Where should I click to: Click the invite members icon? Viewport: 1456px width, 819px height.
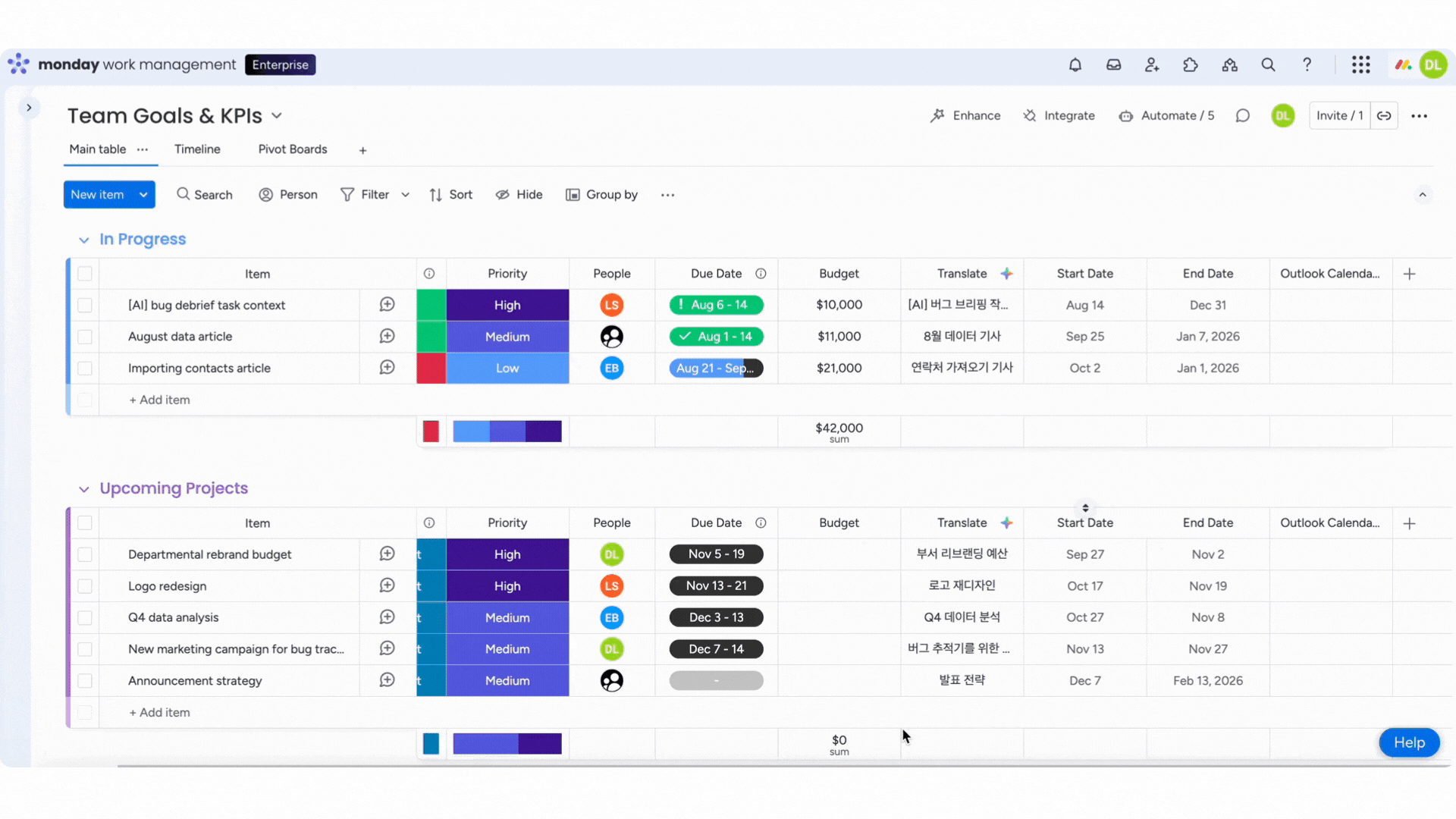coord(1152,65)
